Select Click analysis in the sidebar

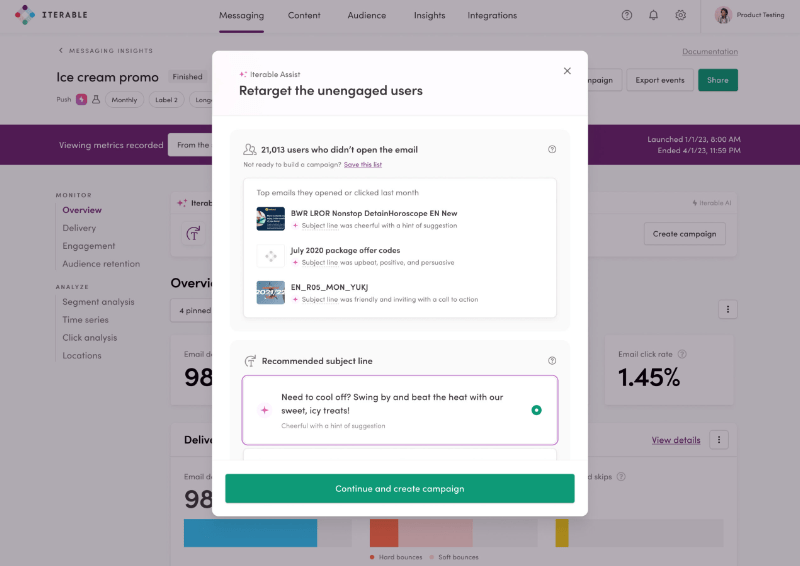point(90,337)
